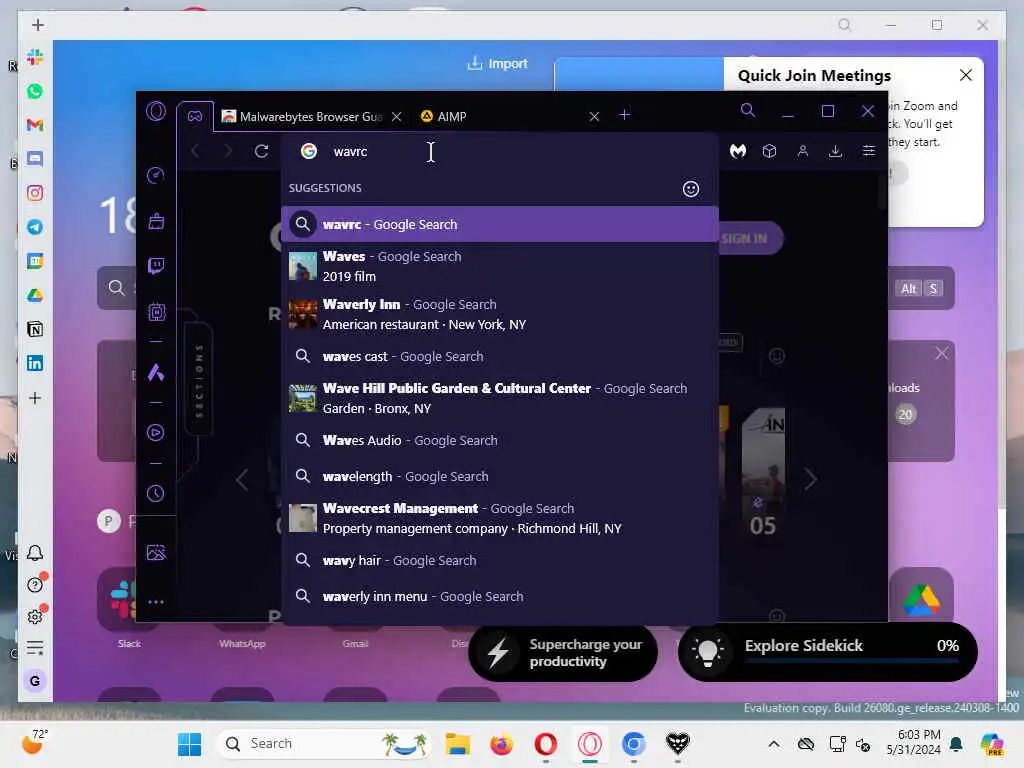Open Sidekick settings gear
Viewport: 1024px width, 768px height.
(36, 616)
